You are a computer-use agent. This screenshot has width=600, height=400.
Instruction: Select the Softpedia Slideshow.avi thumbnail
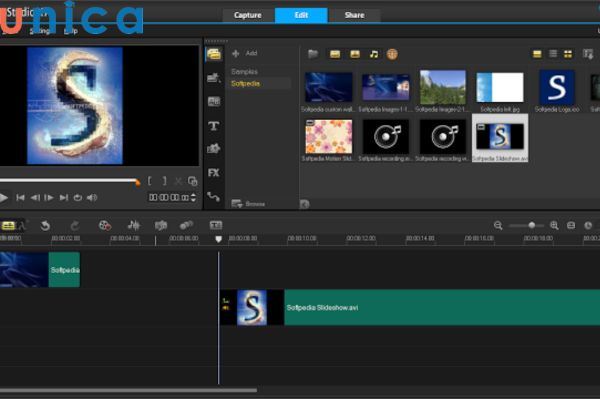[500, 137]
